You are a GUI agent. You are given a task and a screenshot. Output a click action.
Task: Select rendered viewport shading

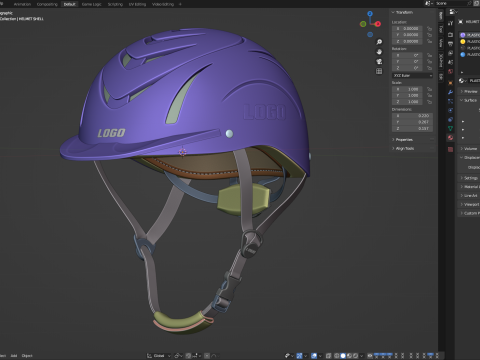click(355, 356)
